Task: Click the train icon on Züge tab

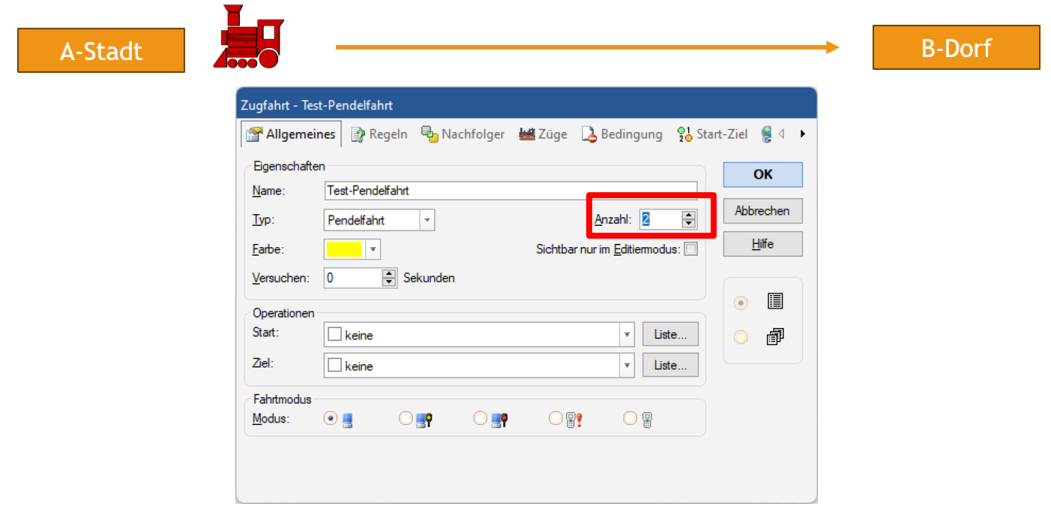Action: click(527, 134)
